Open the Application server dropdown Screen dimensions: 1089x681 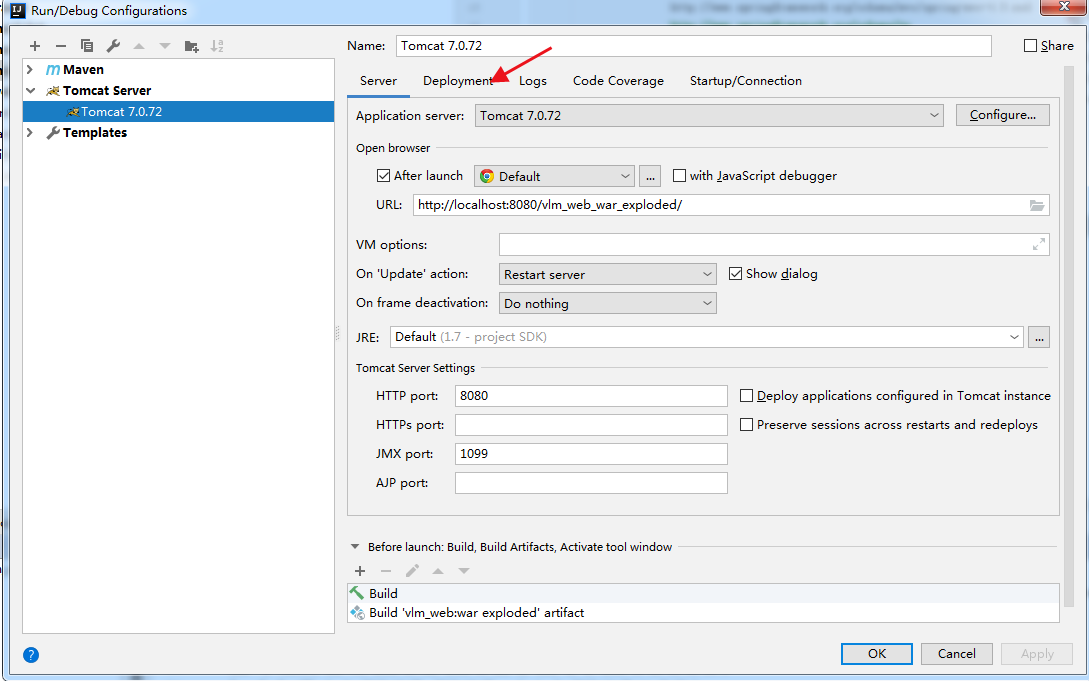(709, 115)
